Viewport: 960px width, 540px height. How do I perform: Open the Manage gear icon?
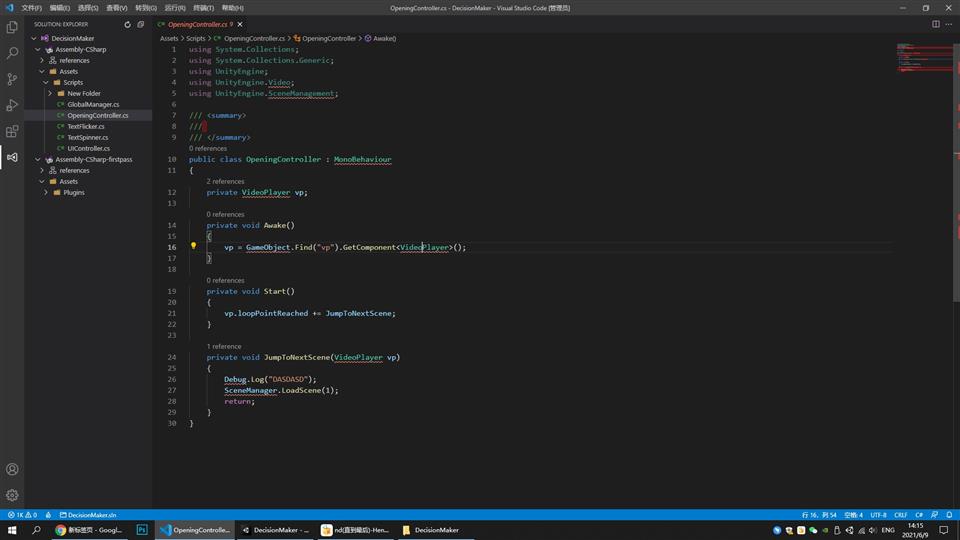(12, 495)
